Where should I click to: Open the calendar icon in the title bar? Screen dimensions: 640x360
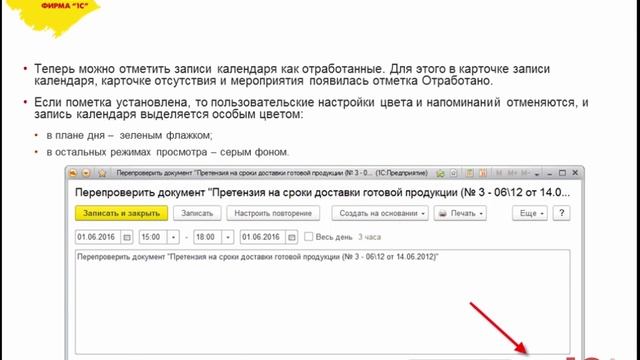click(483, 173)
